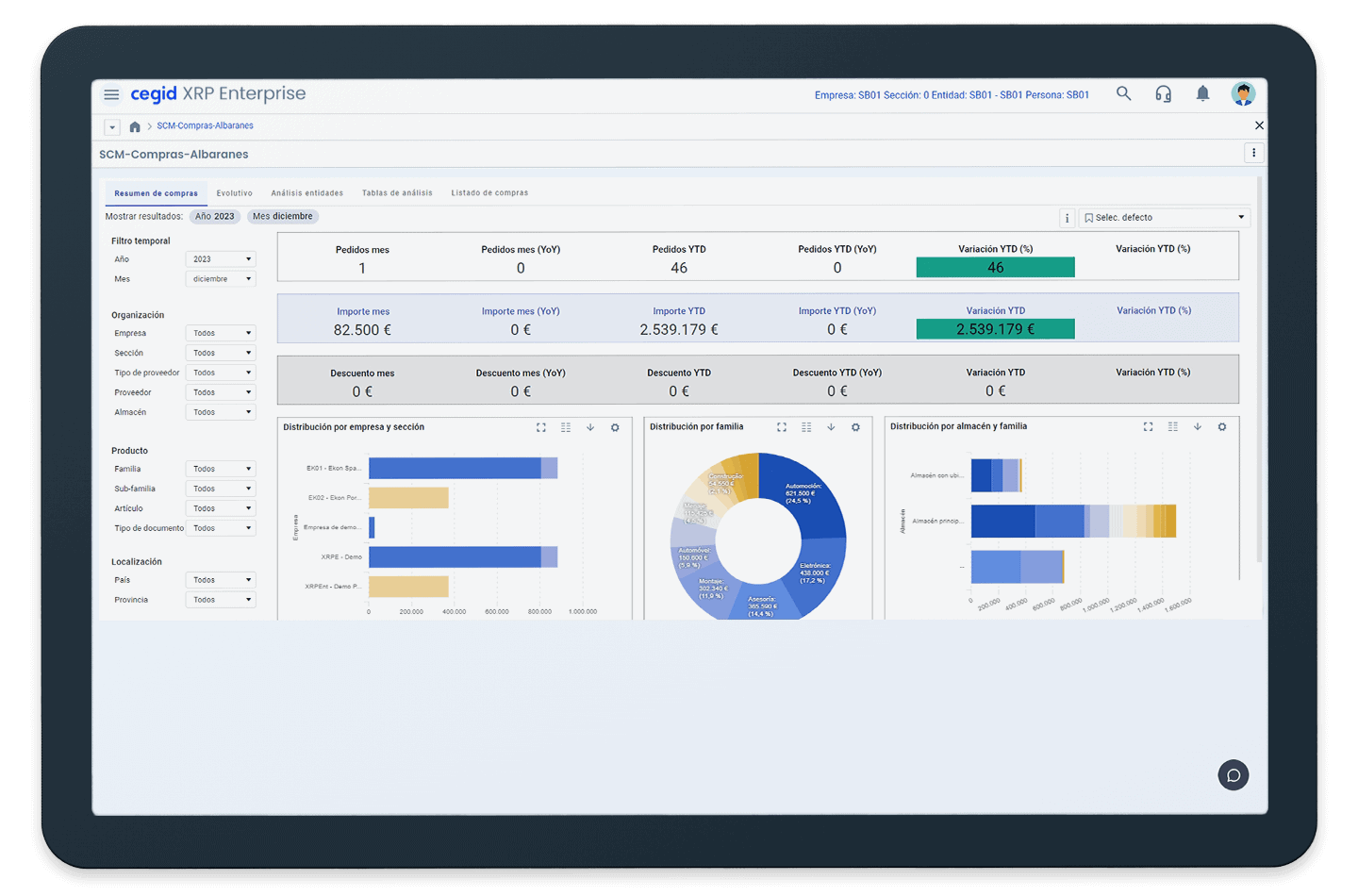Expand the Mes diciembre dropdown
The height and width of the screenshot is (896, 1358).
(221, 279)
